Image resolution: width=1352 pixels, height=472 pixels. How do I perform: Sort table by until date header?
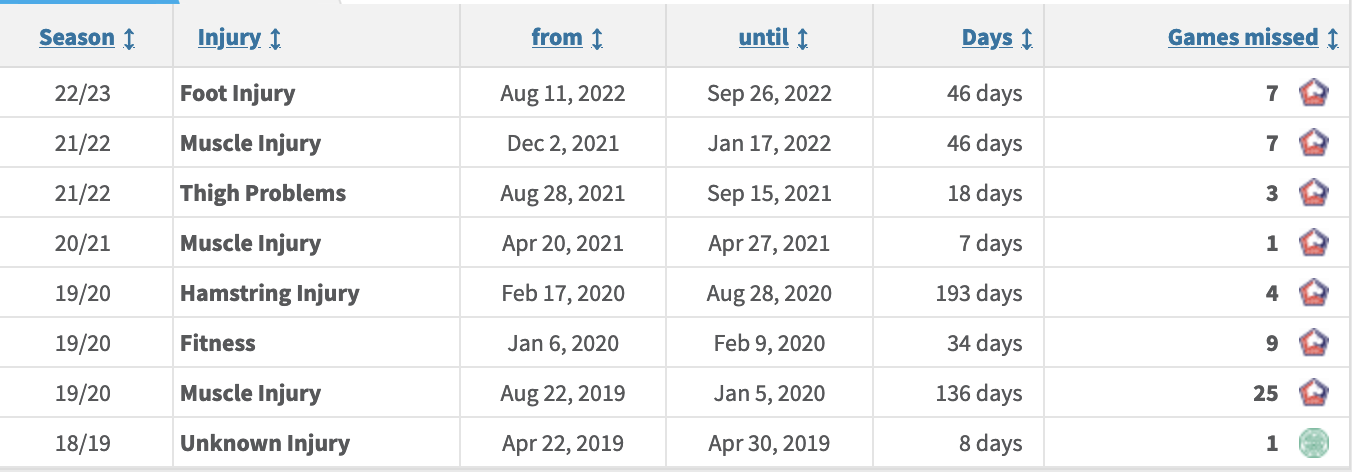[764, 38]
